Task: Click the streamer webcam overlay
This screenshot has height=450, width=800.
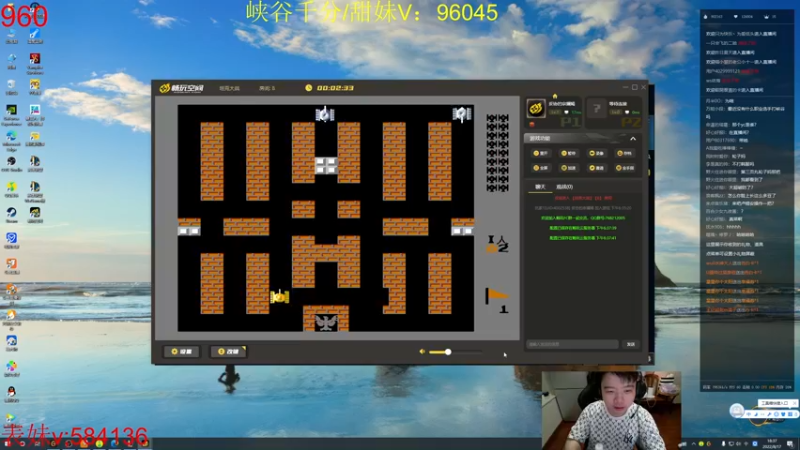Action: tap(611, 410)
